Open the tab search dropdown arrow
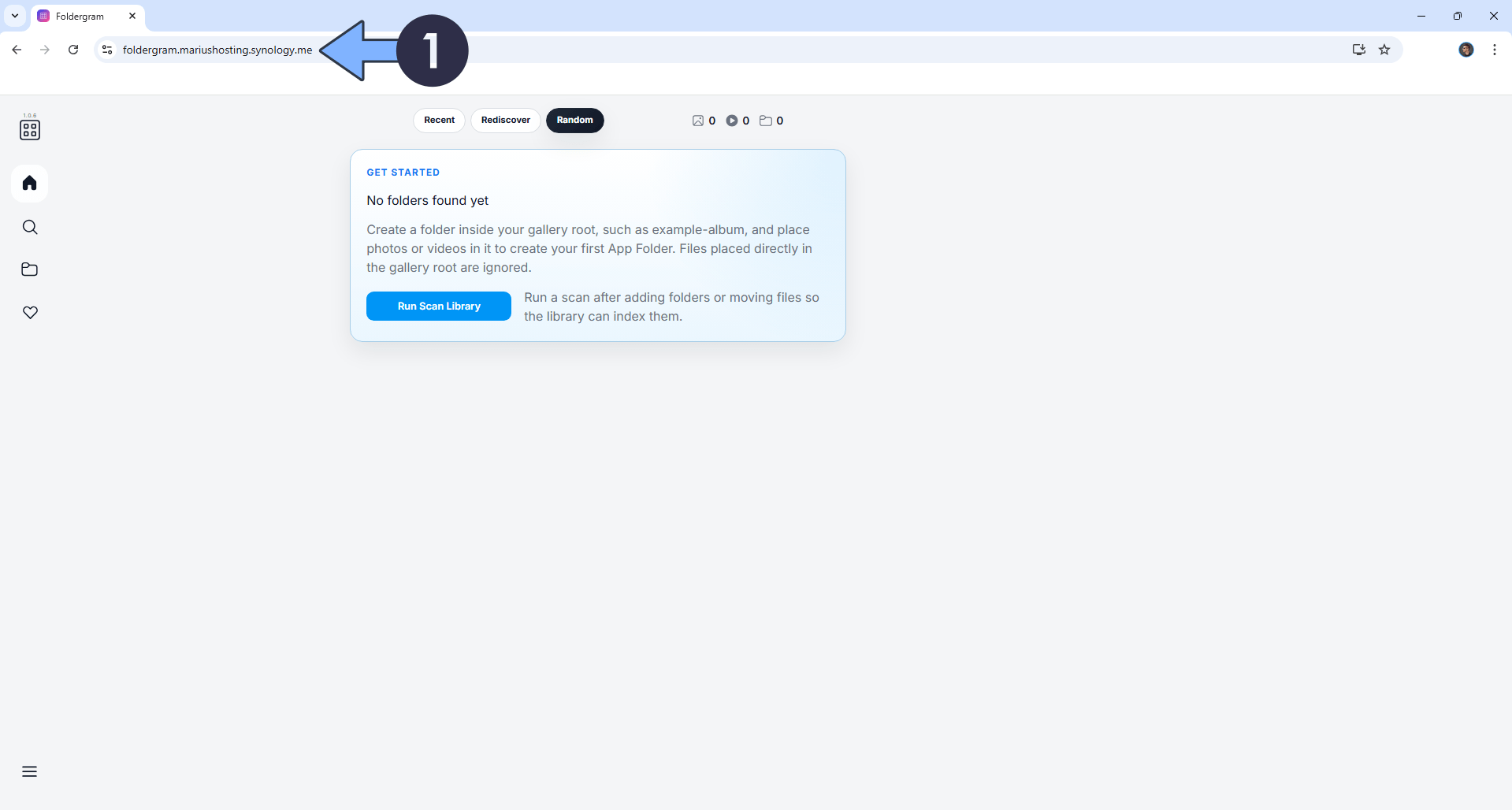 [14, 16]
